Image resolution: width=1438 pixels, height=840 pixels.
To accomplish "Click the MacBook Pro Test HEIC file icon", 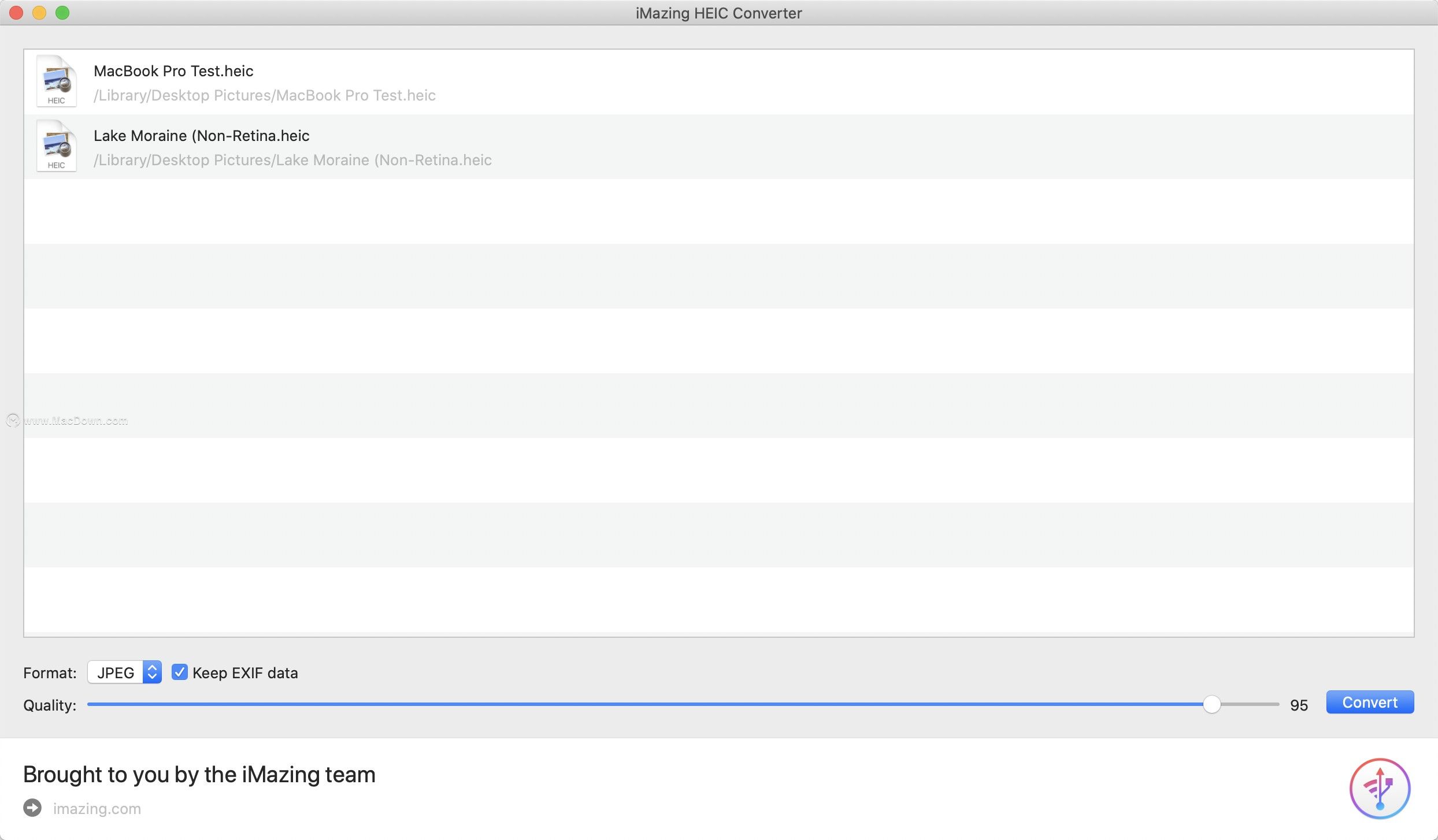I will tap(56, 81).
